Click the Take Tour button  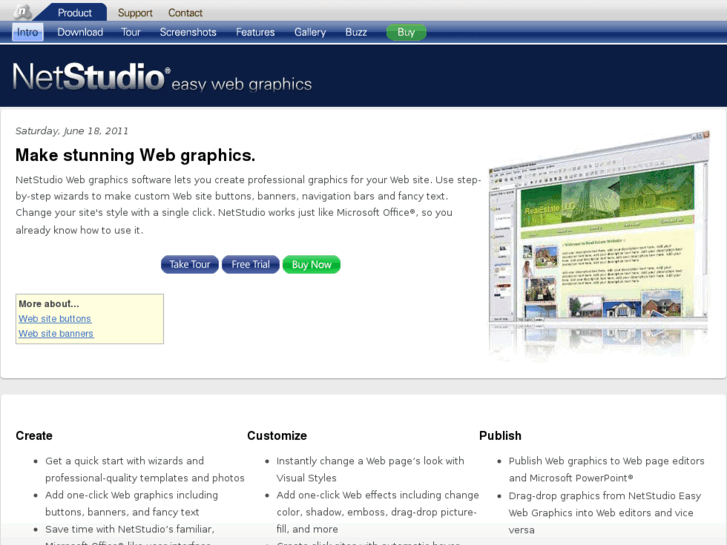pyautogui.click(x=190, y=264)
